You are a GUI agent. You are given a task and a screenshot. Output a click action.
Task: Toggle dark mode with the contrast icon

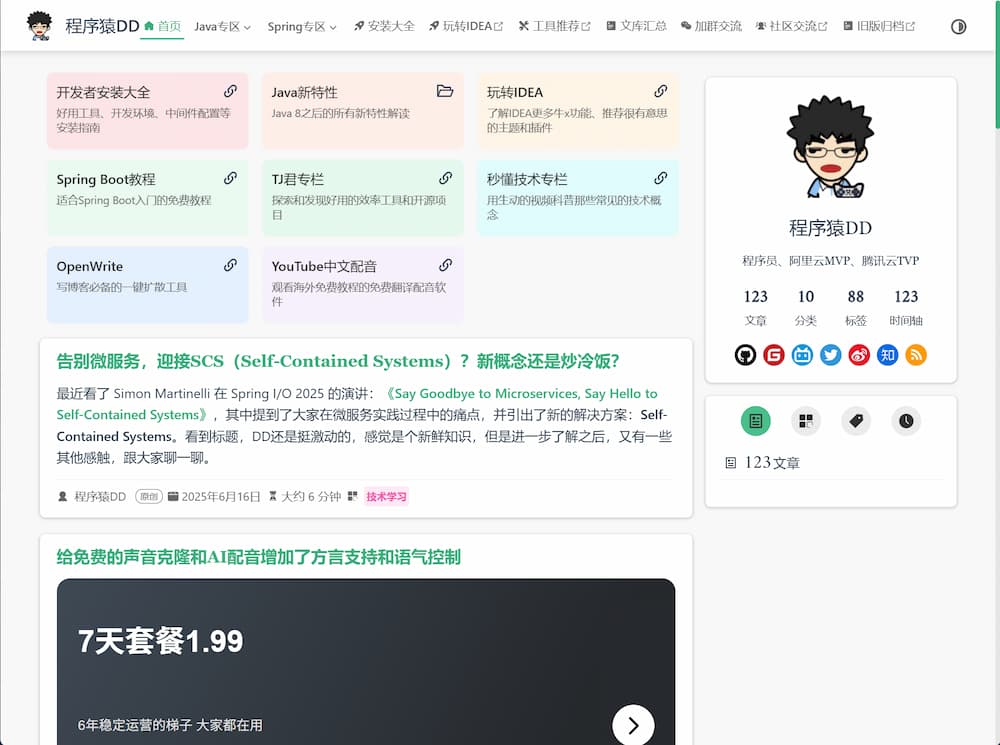[x=958, y=27]
